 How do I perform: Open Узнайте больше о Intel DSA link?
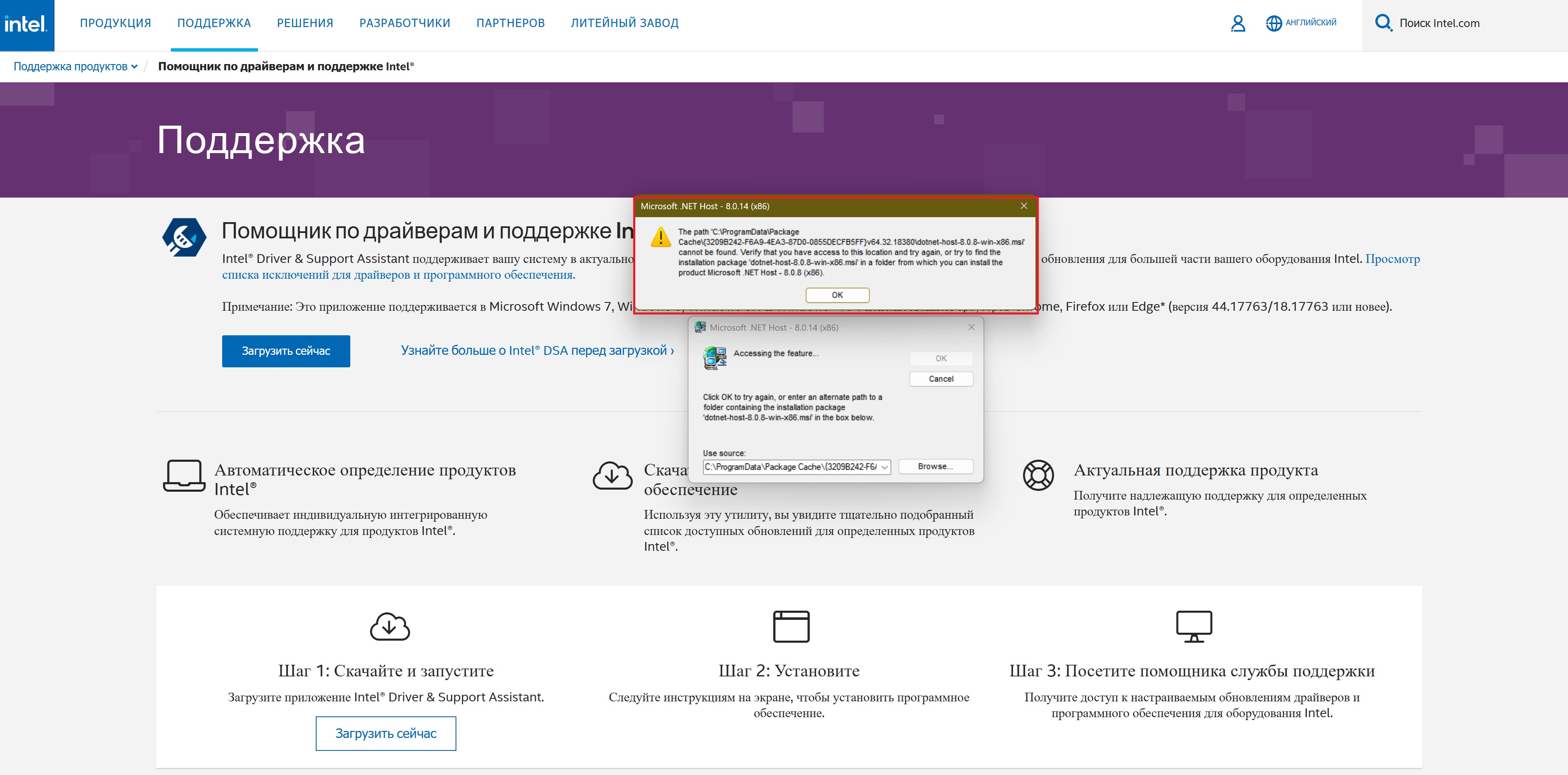pos(537,351)
